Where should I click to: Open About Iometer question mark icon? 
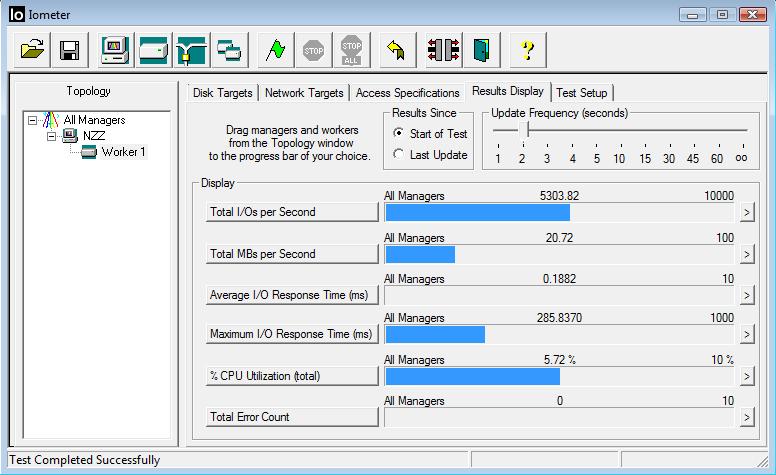click(528, 50)
